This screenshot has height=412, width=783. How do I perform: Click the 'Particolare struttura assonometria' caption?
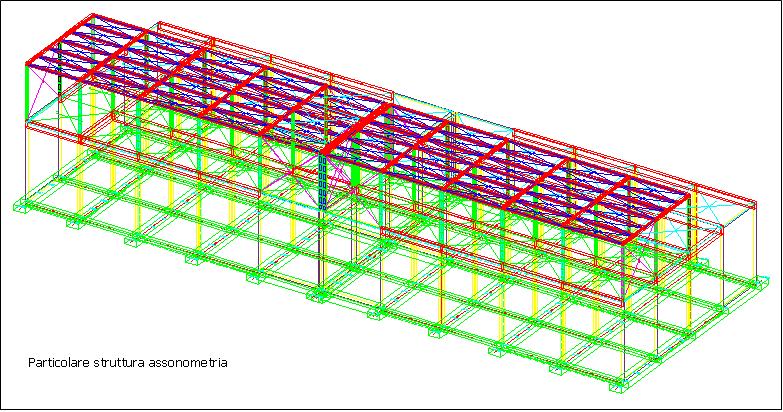pos(128,363)
